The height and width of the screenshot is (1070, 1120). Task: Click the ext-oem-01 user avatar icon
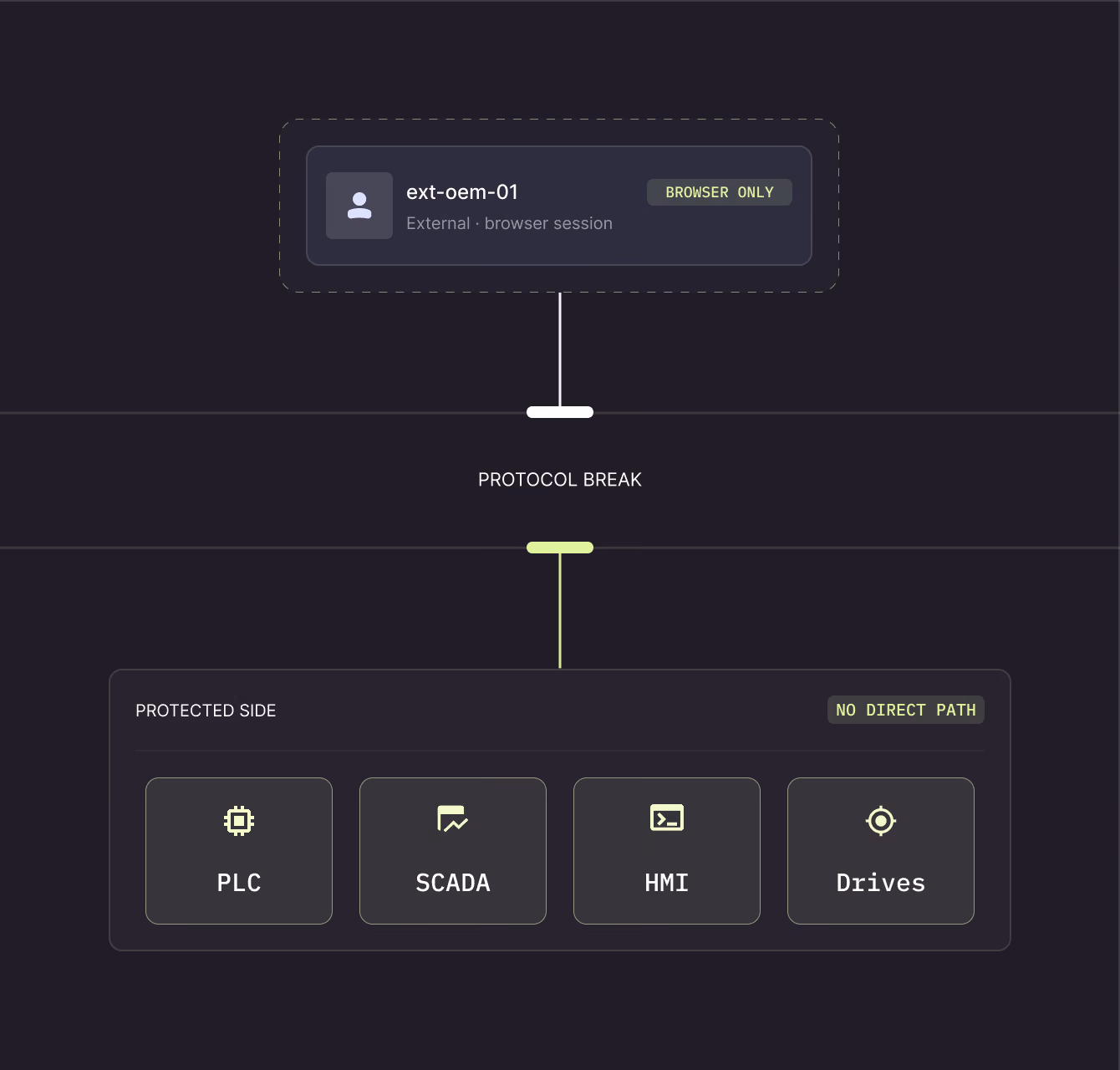359,206
